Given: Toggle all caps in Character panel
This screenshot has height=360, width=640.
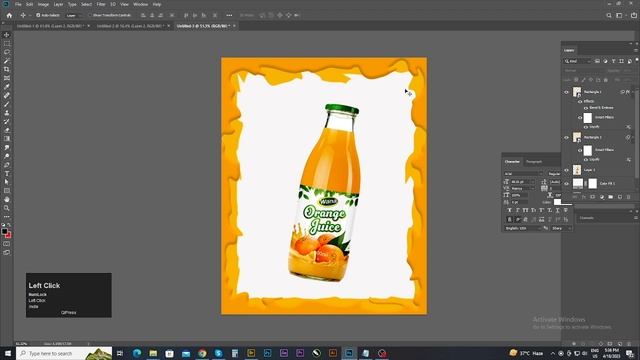Looking at the screenshot, I should click(525, 210).
